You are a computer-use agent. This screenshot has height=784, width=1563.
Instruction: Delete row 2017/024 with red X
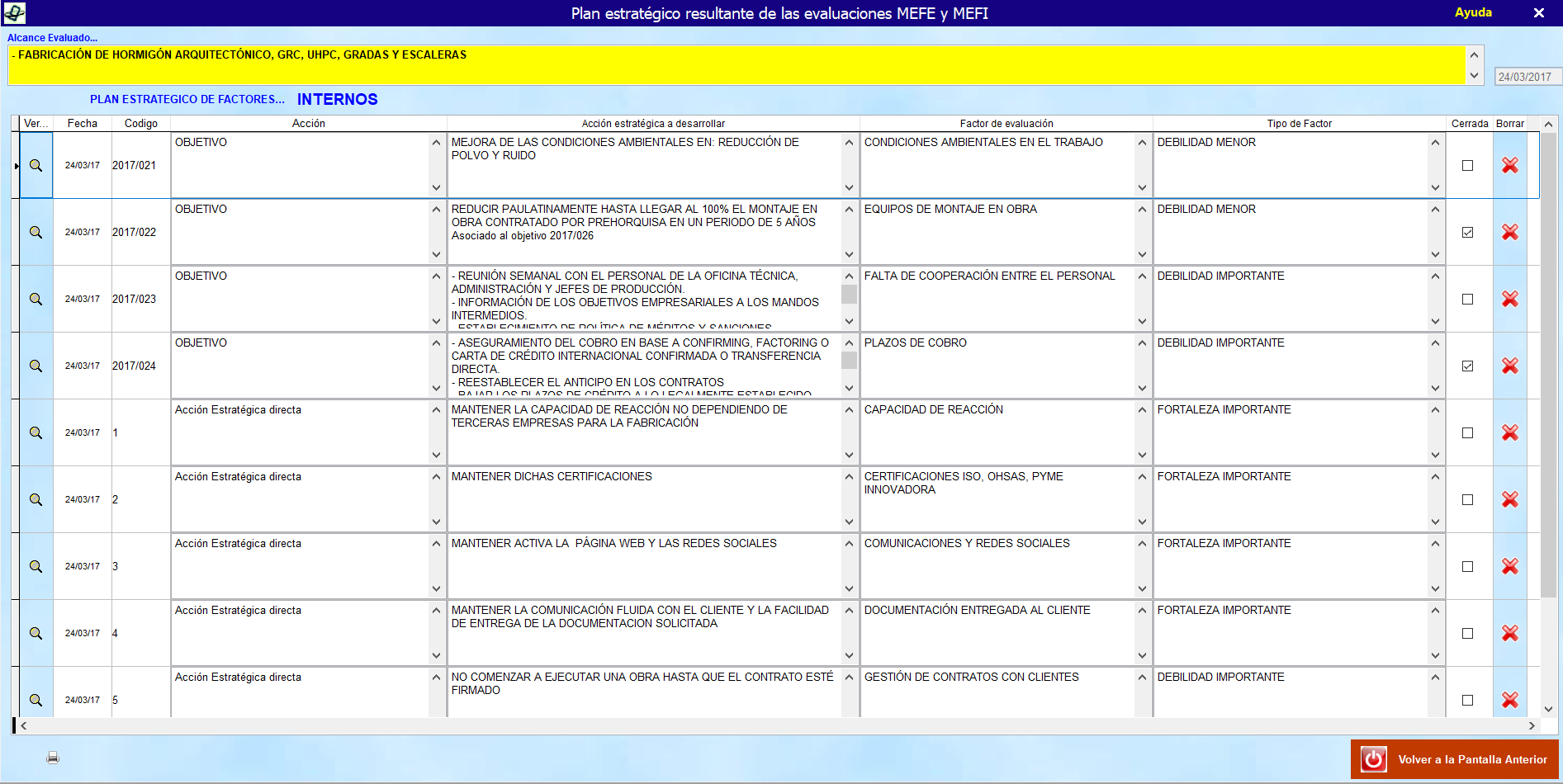pyautogui.click(x=1510, y=366)
